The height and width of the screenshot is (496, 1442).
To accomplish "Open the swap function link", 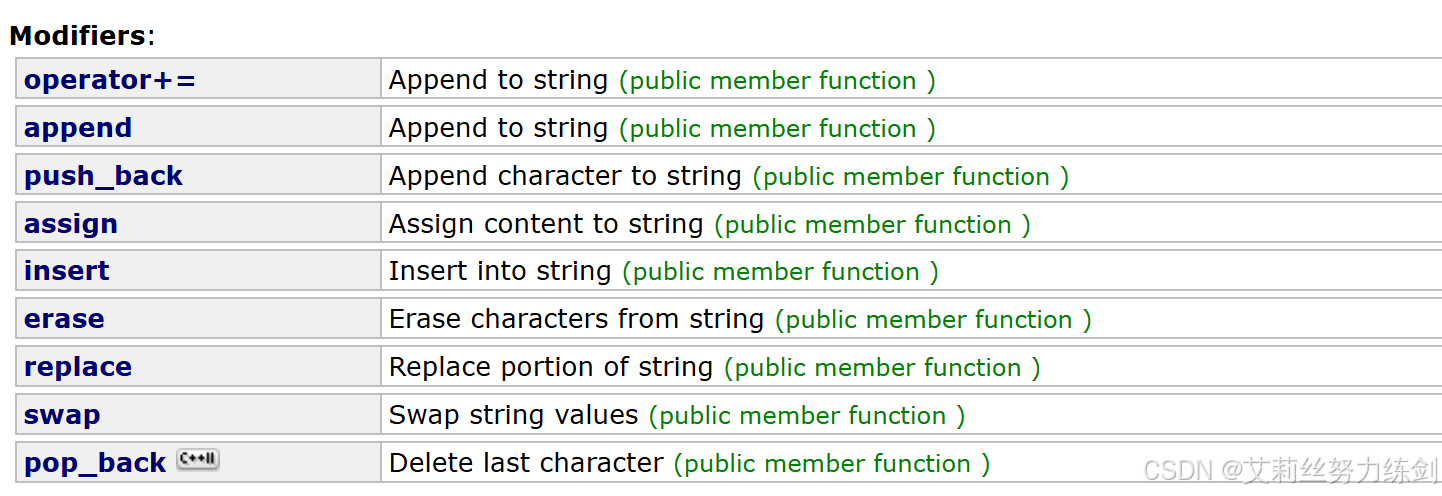I will coord(62,415).
